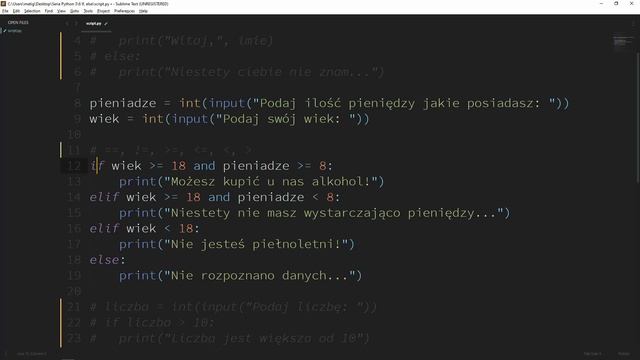Open the Preferences menu

pos(124,11)
